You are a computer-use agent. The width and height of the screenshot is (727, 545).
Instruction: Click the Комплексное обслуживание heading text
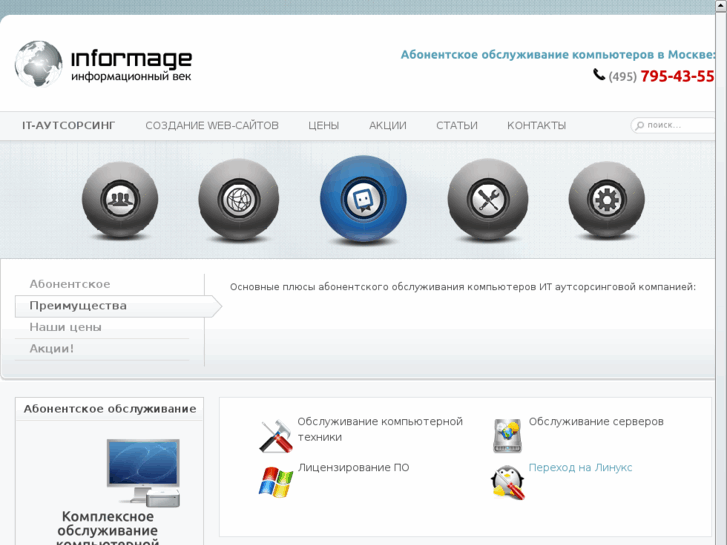(108, 527)
